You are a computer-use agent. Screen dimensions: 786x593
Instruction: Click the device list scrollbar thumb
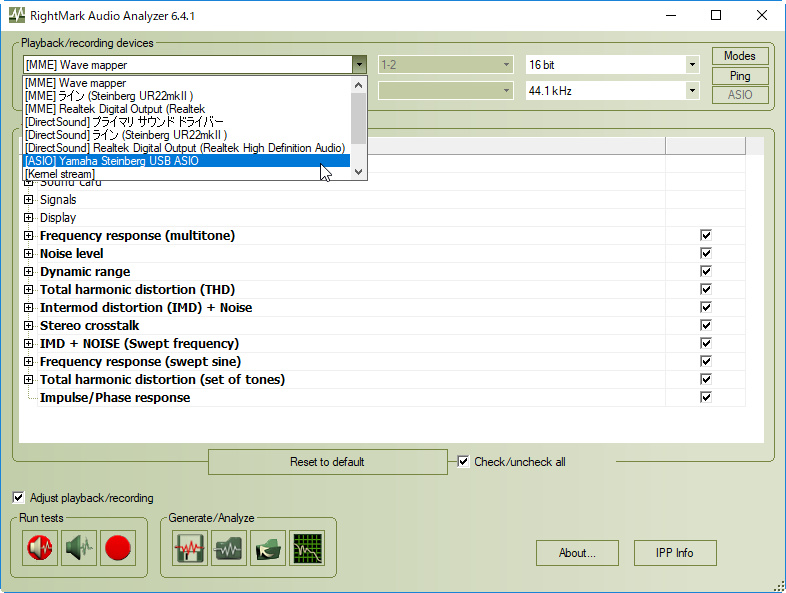click(x=358, y=118)
